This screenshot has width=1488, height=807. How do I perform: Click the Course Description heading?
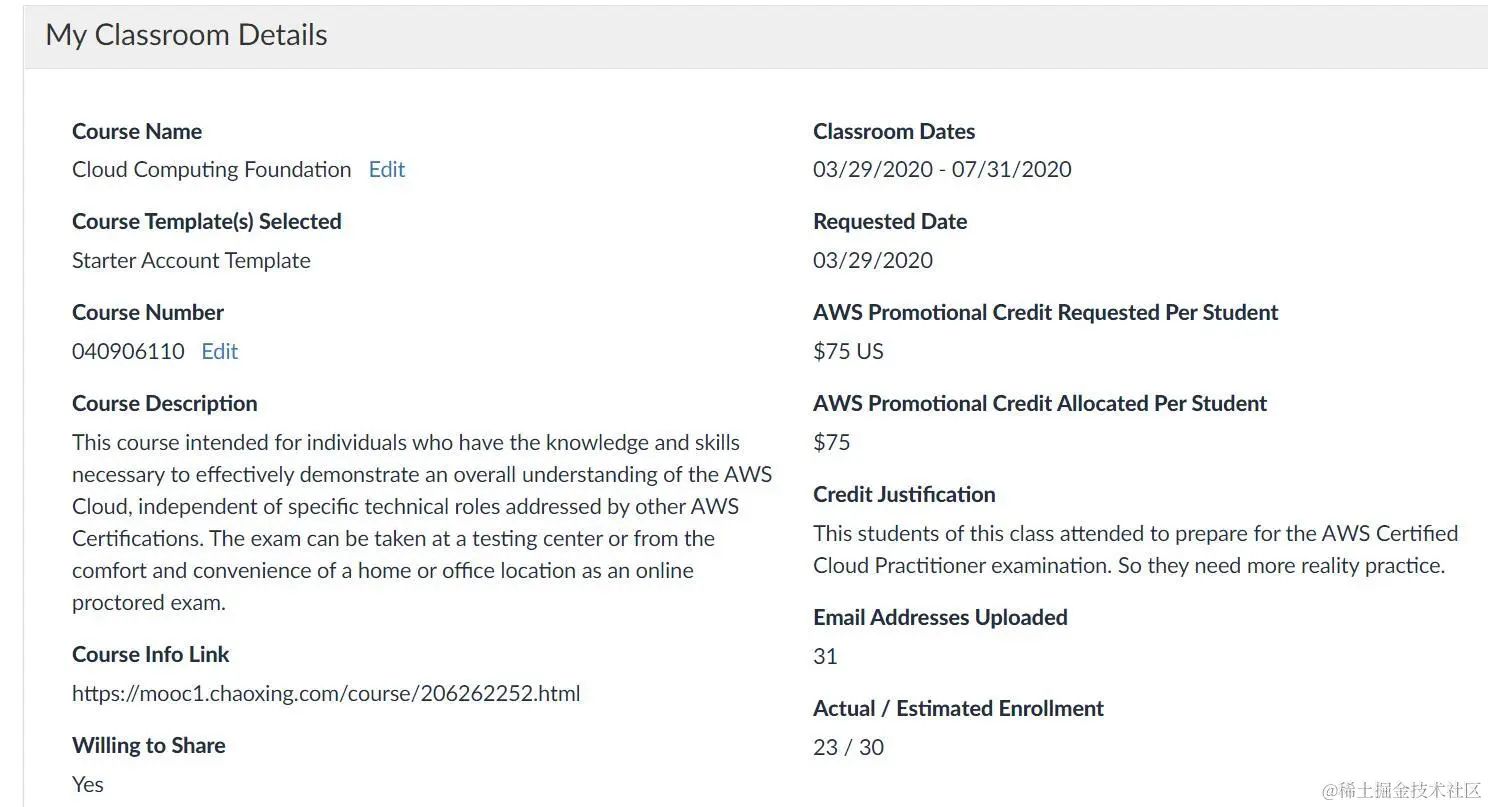tap(164, 403)
